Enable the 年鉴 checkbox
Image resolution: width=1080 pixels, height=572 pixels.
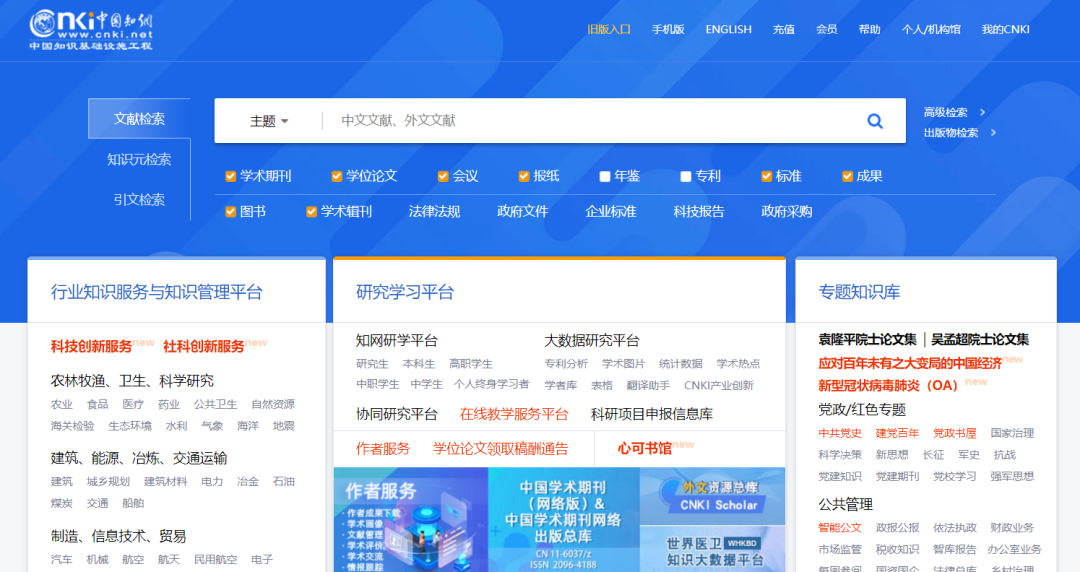tap(605, 176)
